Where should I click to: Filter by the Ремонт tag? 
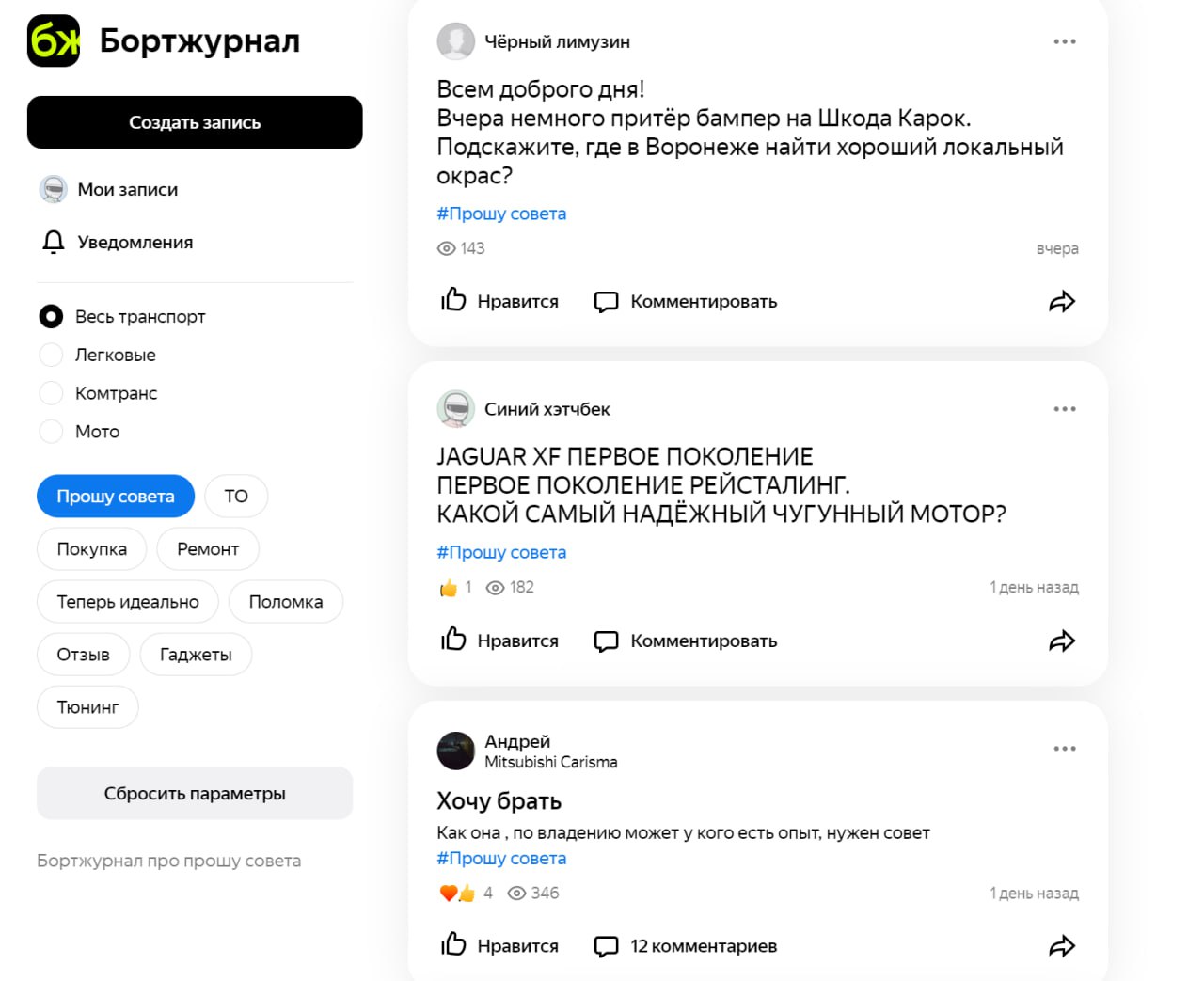coord(208,549)
